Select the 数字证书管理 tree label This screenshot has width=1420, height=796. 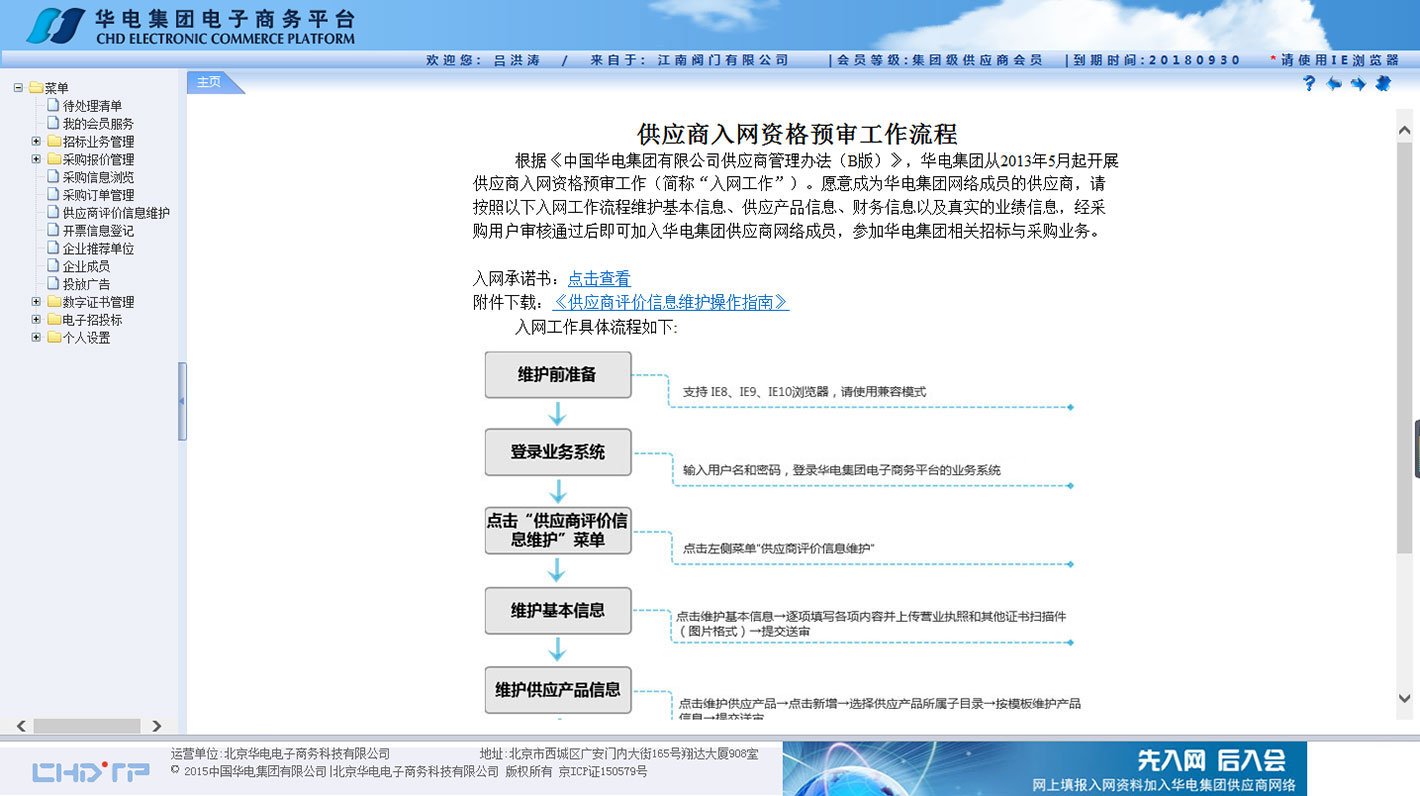pos(98,302)
